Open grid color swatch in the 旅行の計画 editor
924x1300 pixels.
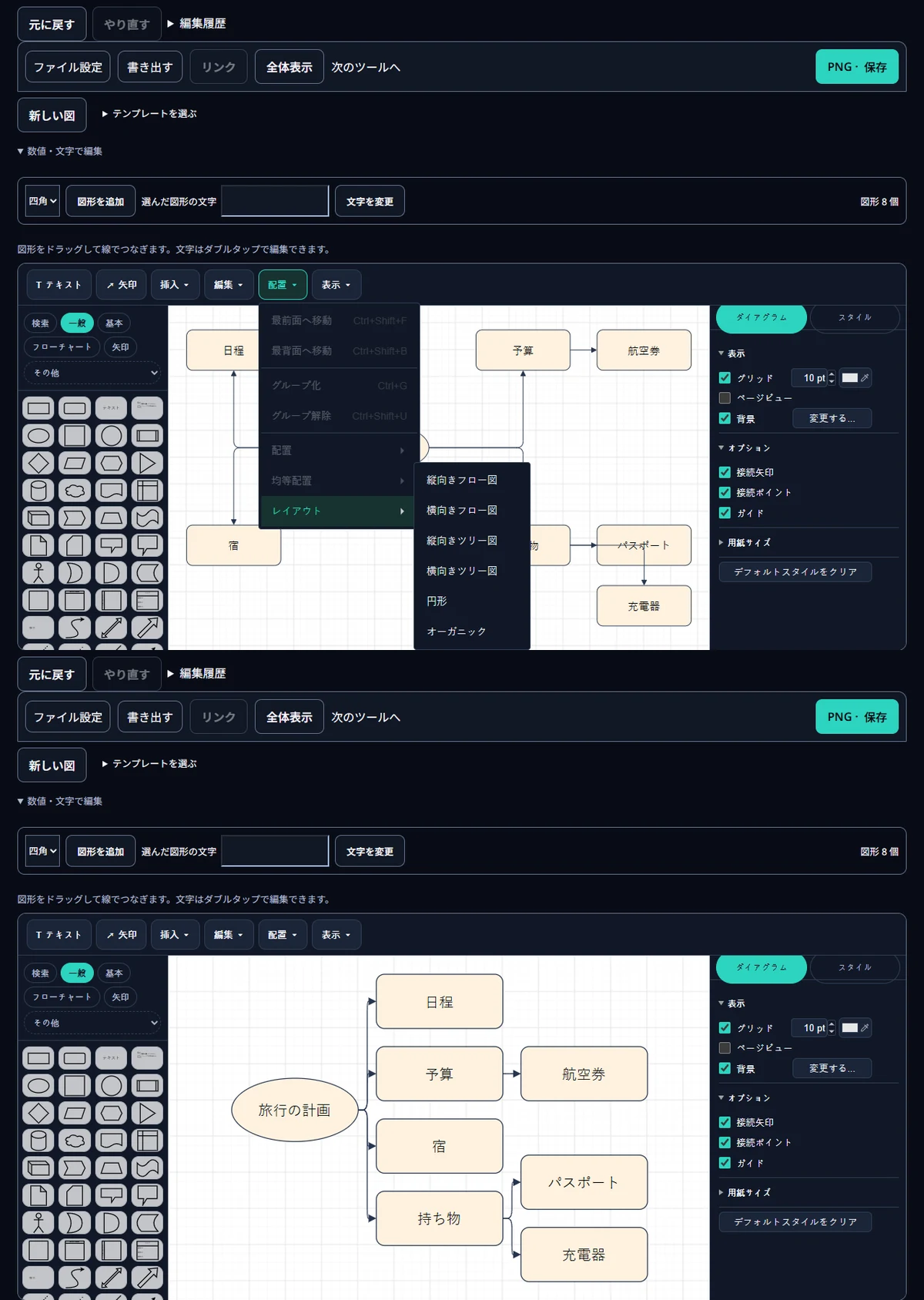(x=855, y=1028)
